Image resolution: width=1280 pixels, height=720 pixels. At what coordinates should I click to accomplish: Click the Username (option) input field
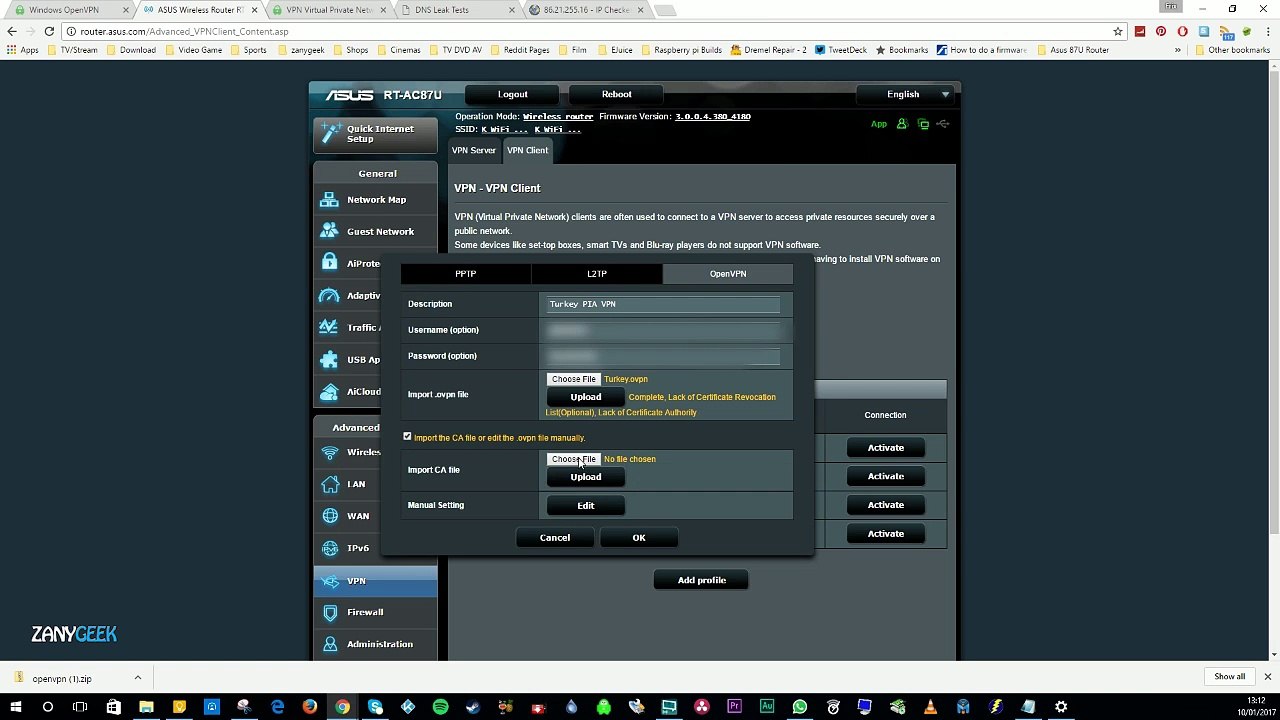(663, 330)
